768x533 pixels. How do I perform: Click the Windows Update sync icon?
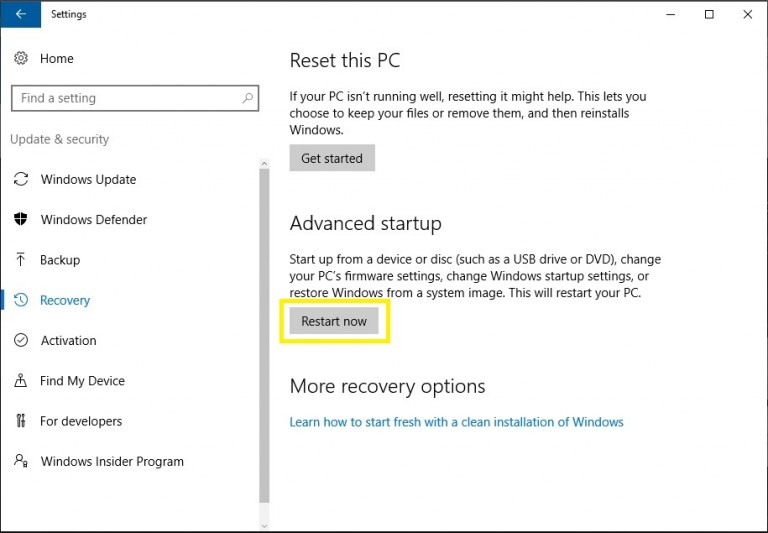tap(21, 180)
